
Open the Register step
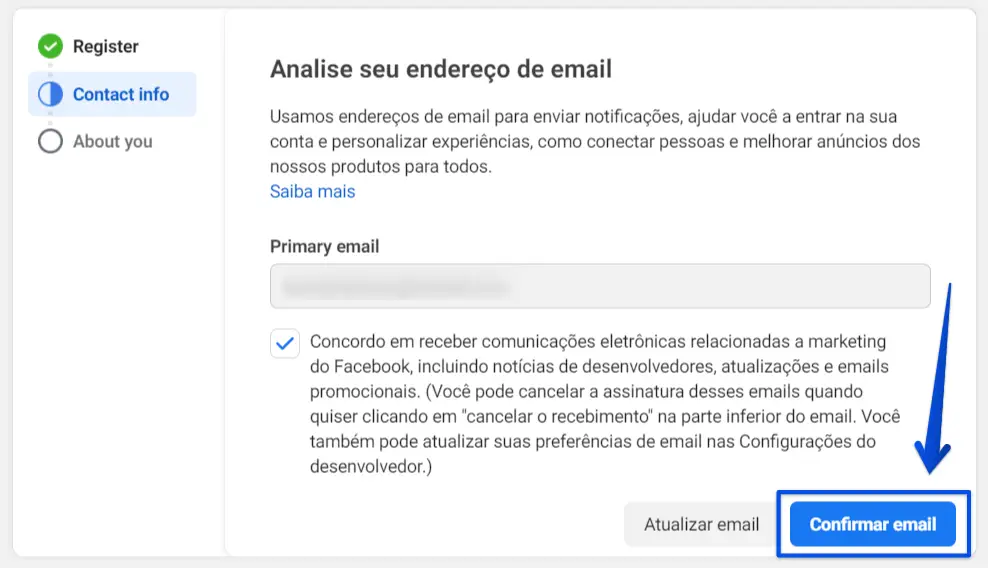[105, 46]
